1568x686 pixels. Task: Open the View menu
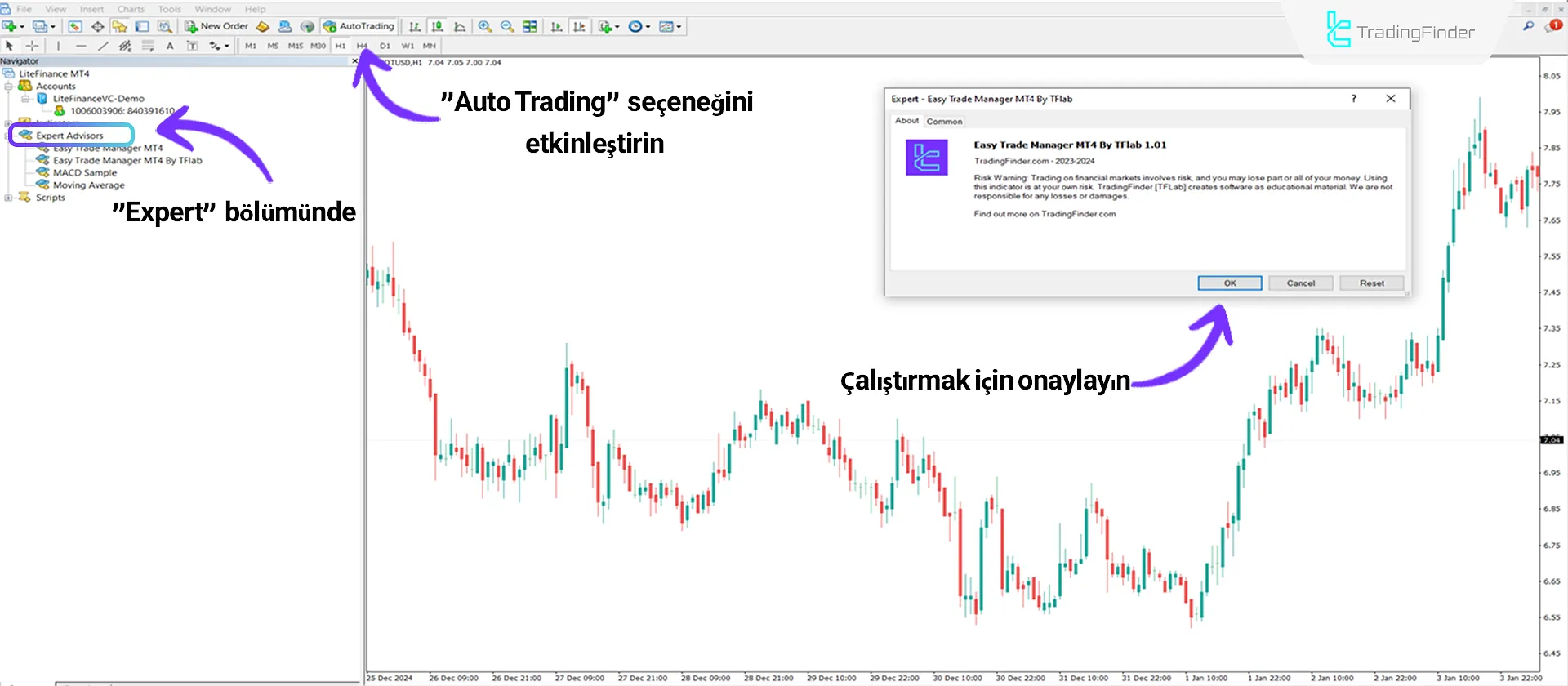point(56,9)
